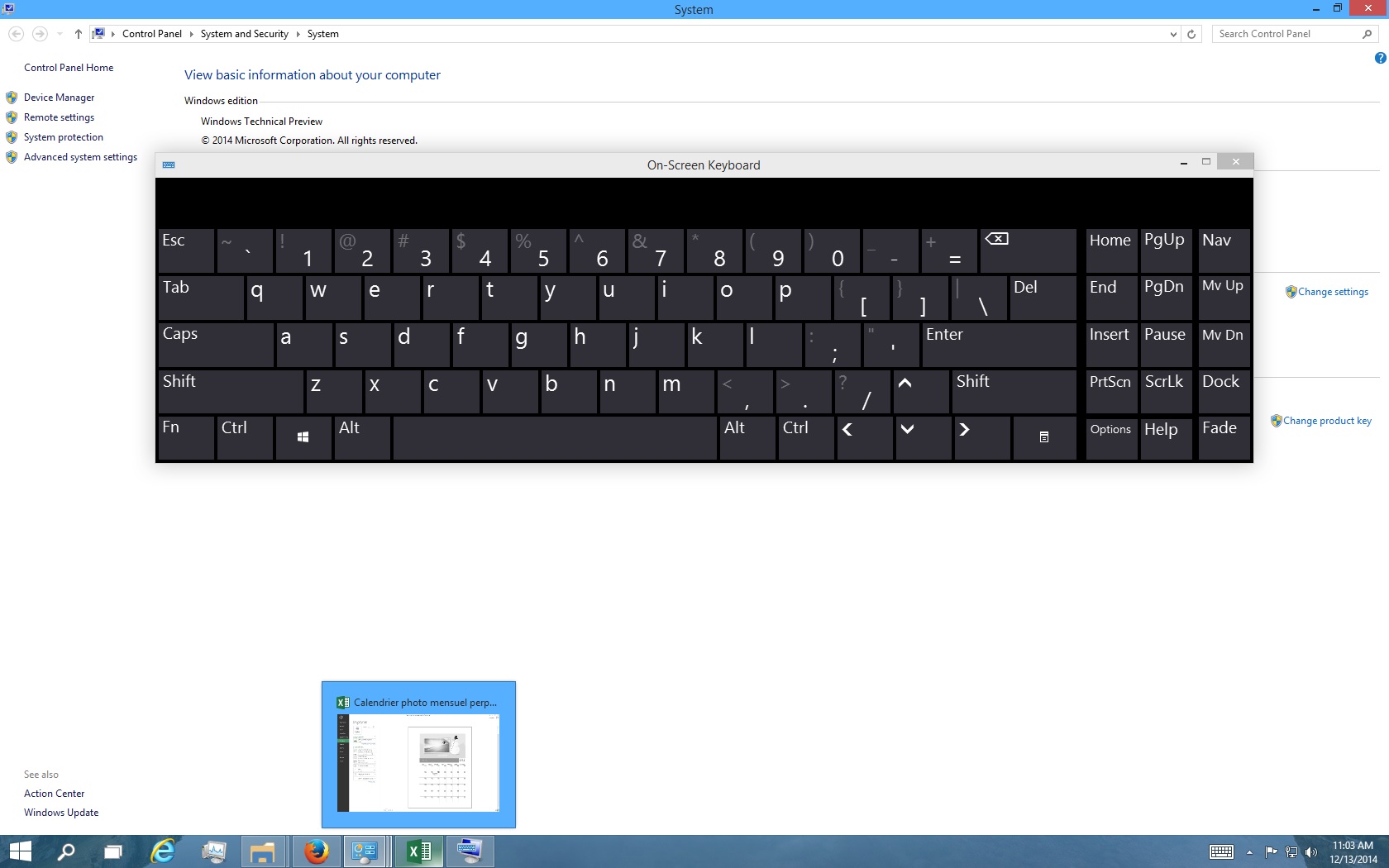1389x868 pixels.
Task: Show hidden system tray icons
Action: point(1249,851)
